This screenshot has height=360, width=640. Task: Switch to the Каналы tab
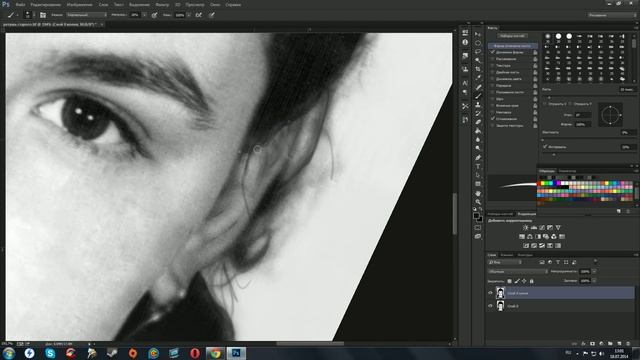coord(507,255)
